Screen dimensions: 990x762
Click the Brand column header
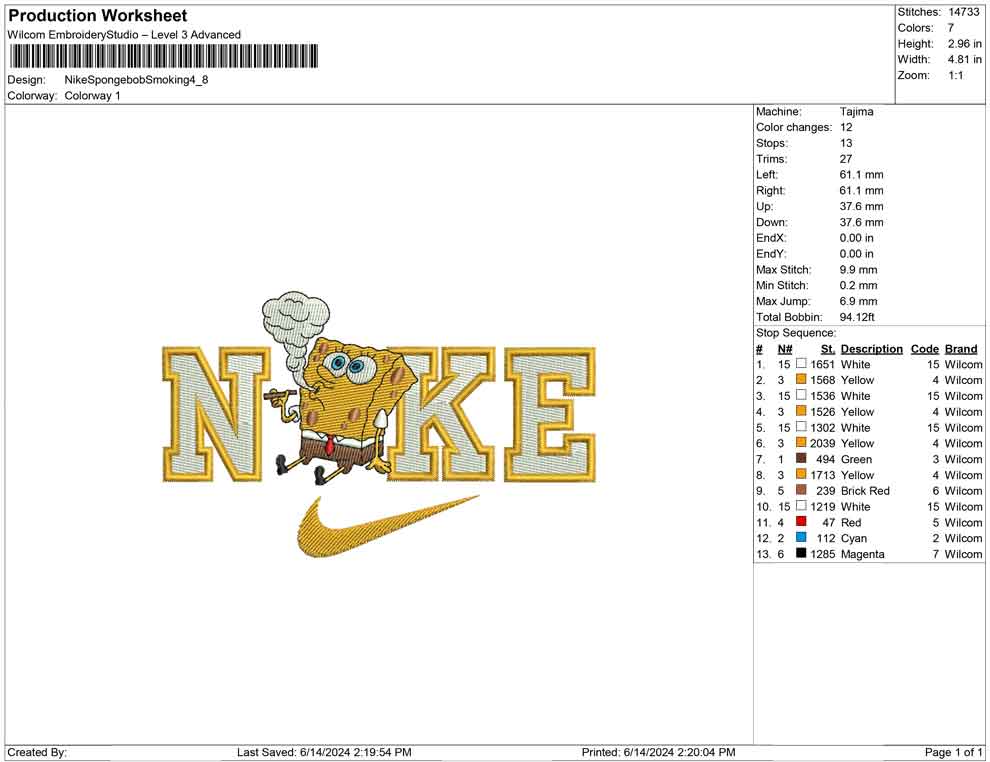pos(961,349)
